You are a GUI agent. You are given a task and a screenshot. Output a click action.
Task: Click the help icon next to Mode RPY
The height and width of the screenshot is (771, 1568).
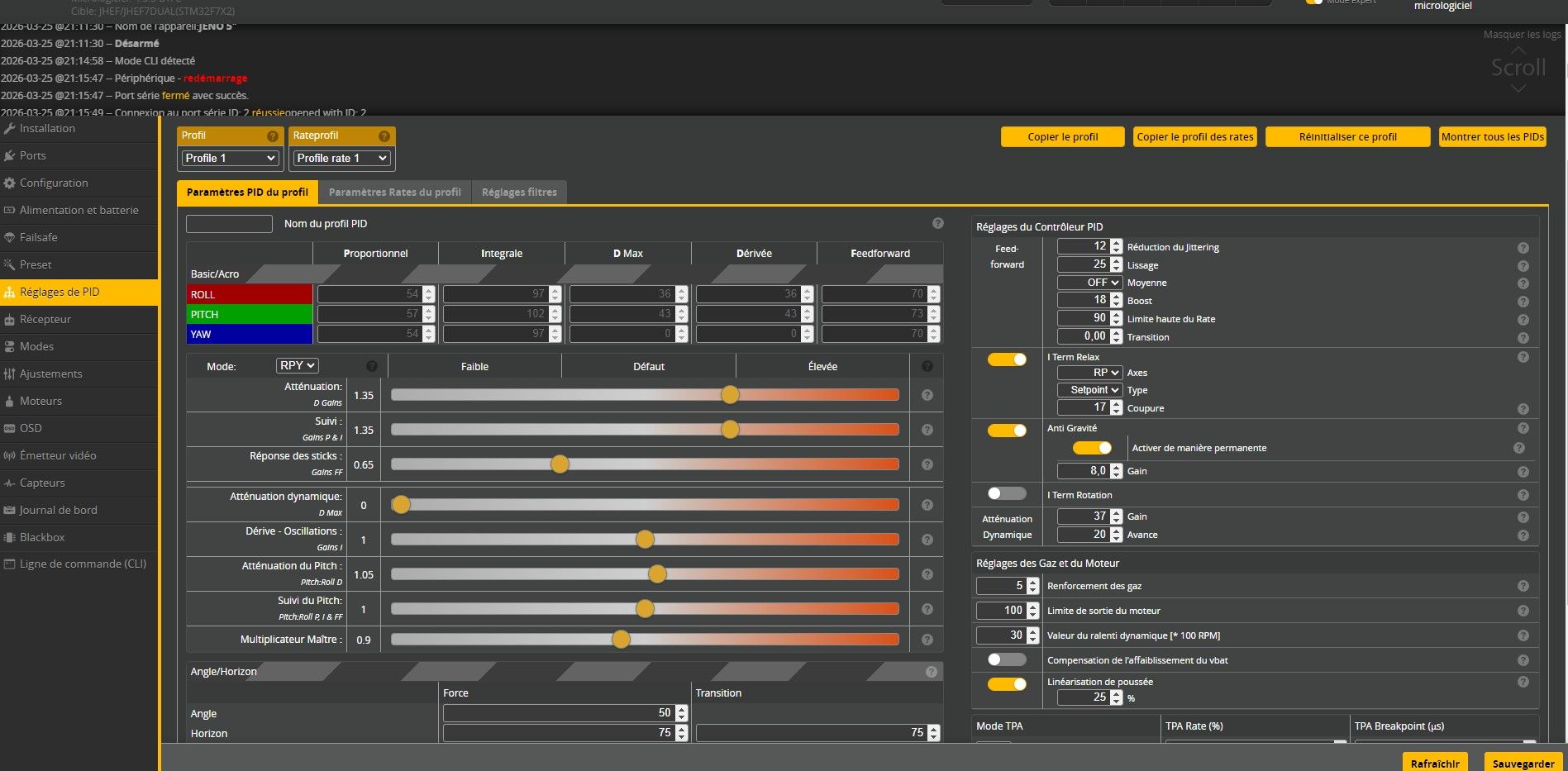[371, 366]
